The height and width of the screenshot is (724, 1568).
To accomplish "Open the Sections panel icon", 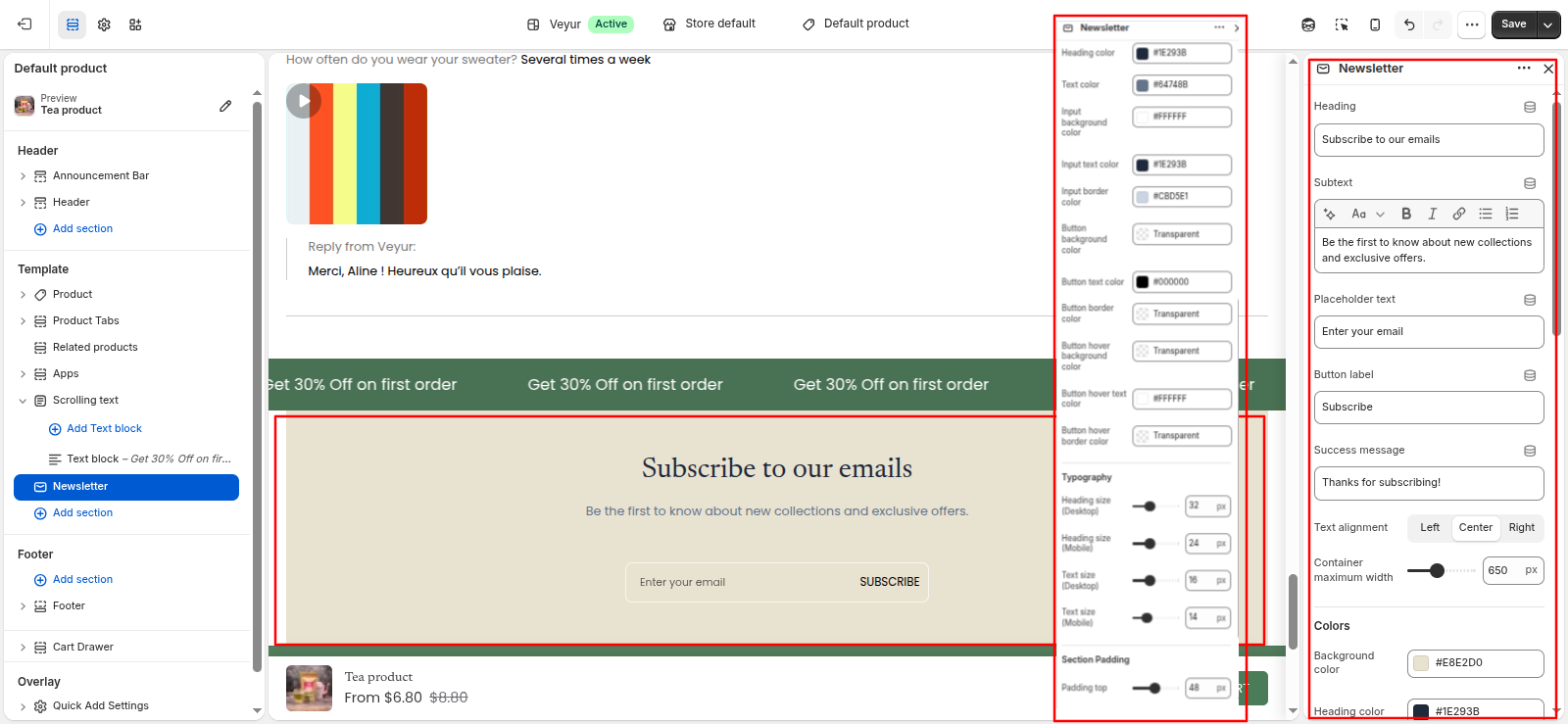I will [x=73, y=24].
